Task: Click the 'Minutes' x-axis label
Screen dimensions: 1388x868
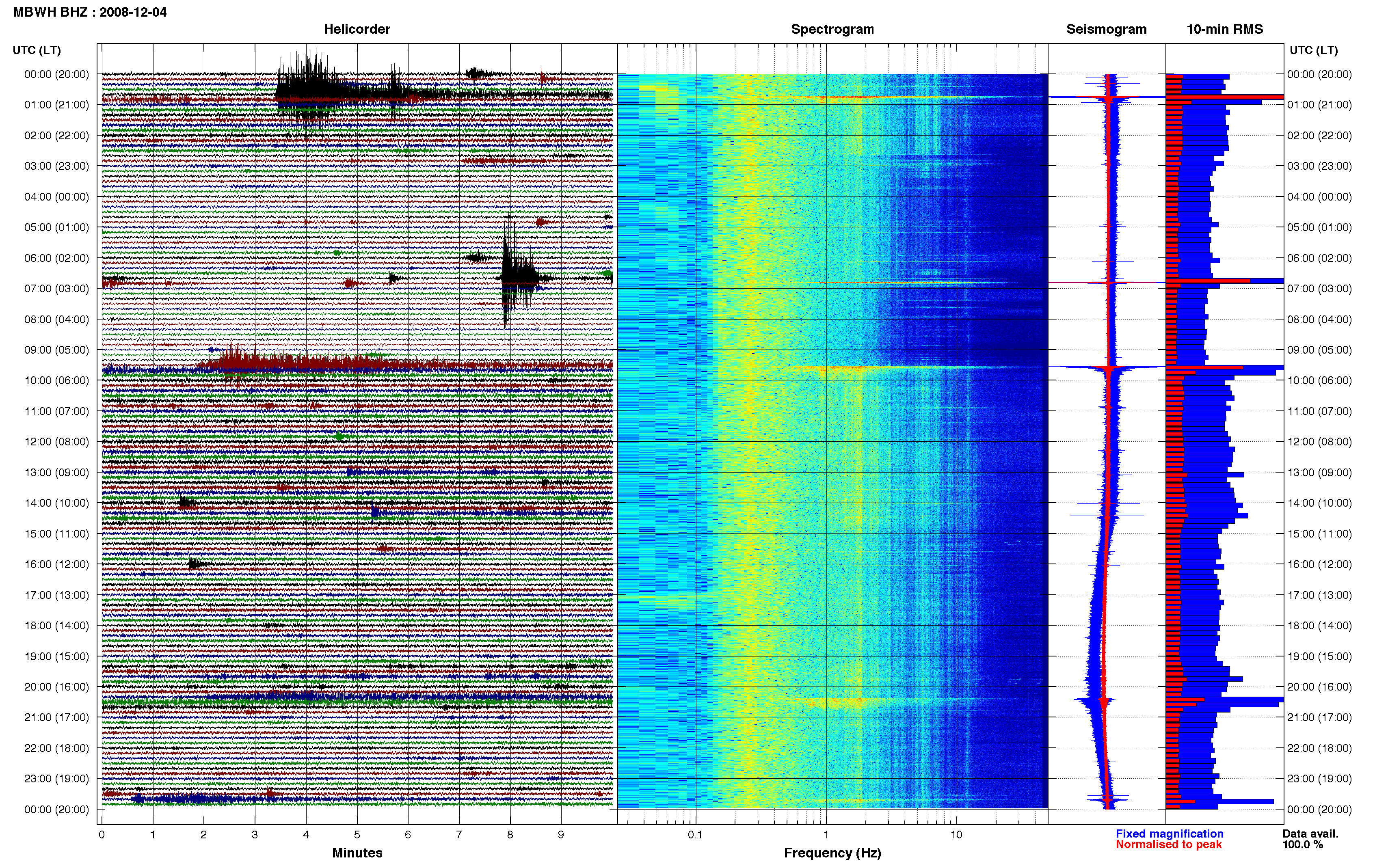Action: [x=357, y=853]
